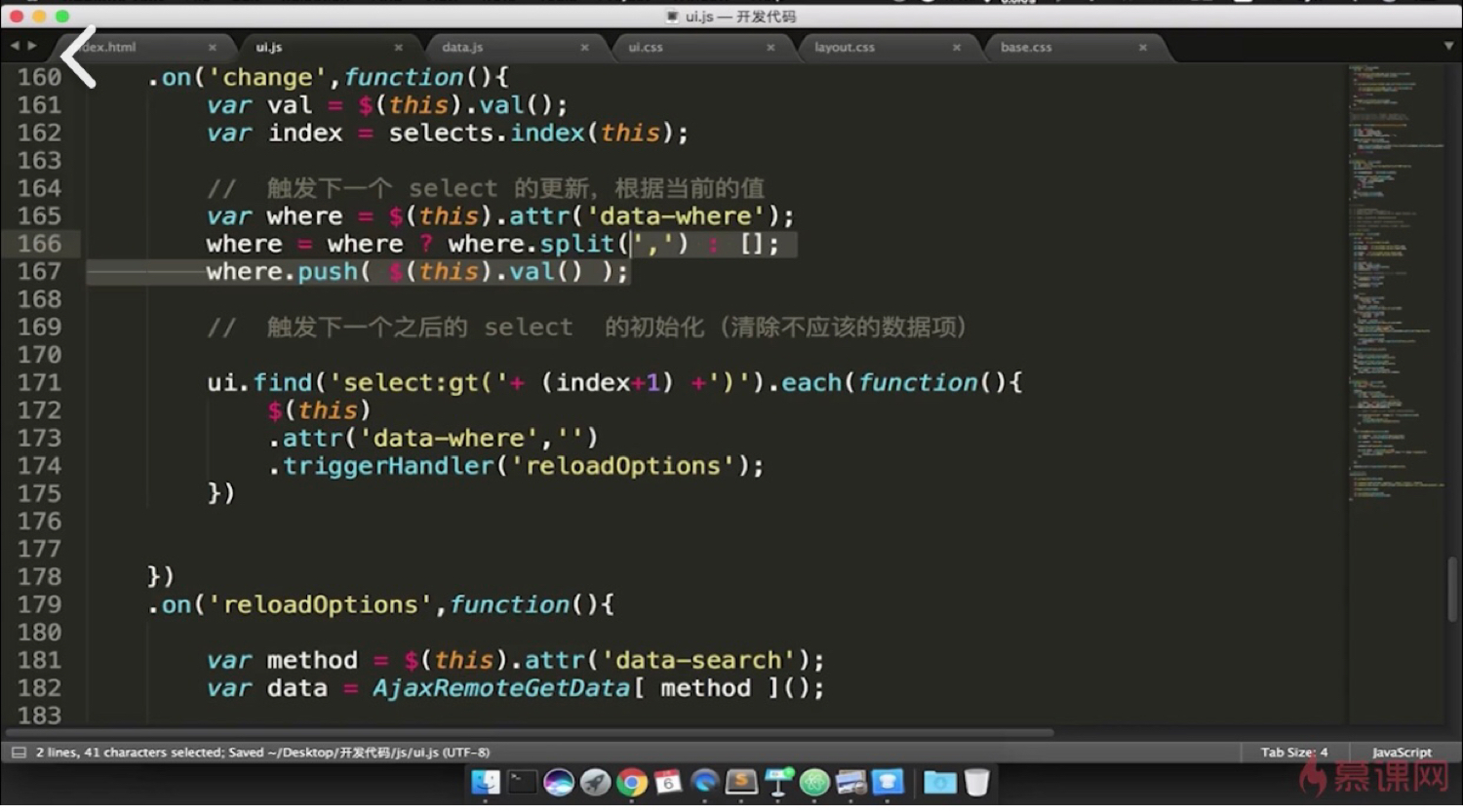Image resolution: width=1463 pixels, height=812 pixels.
Task: Click line number 166 in the gutter
Action: coord(39,244)
